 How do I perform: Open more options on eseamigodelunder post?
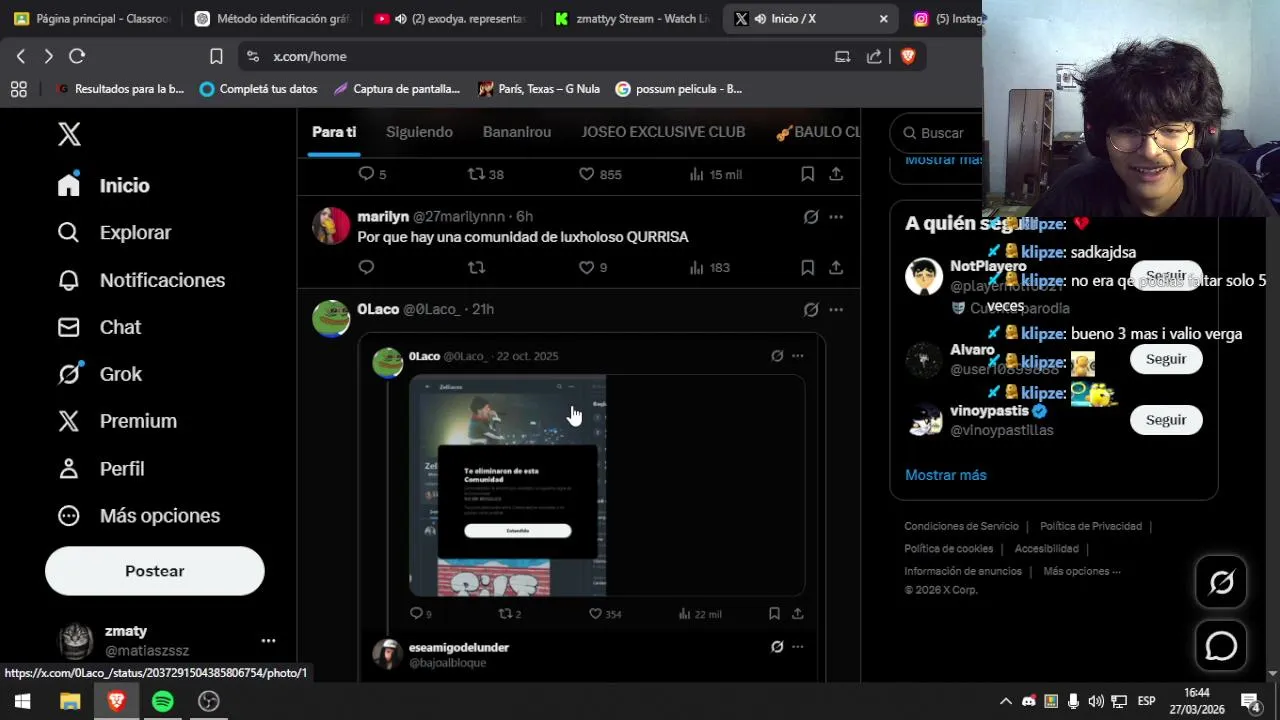797,647
